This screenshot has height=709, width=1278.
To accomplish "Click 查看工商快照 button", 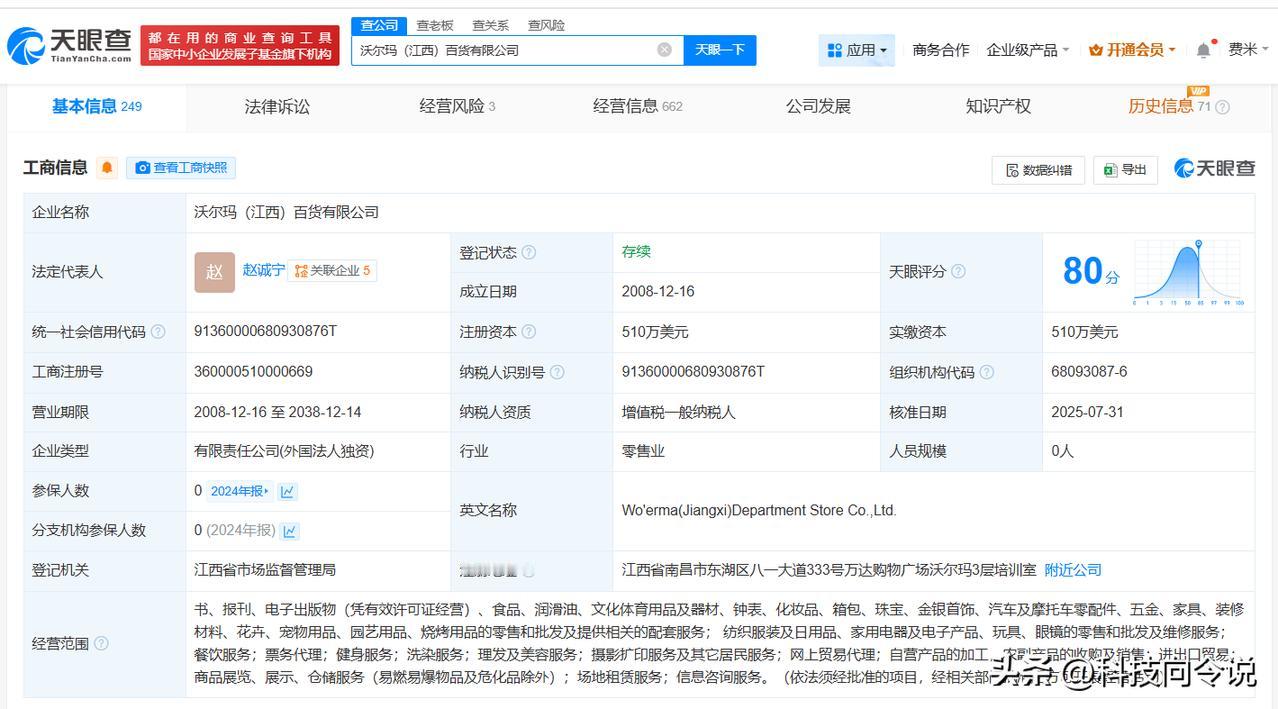I will pos(181,168).
